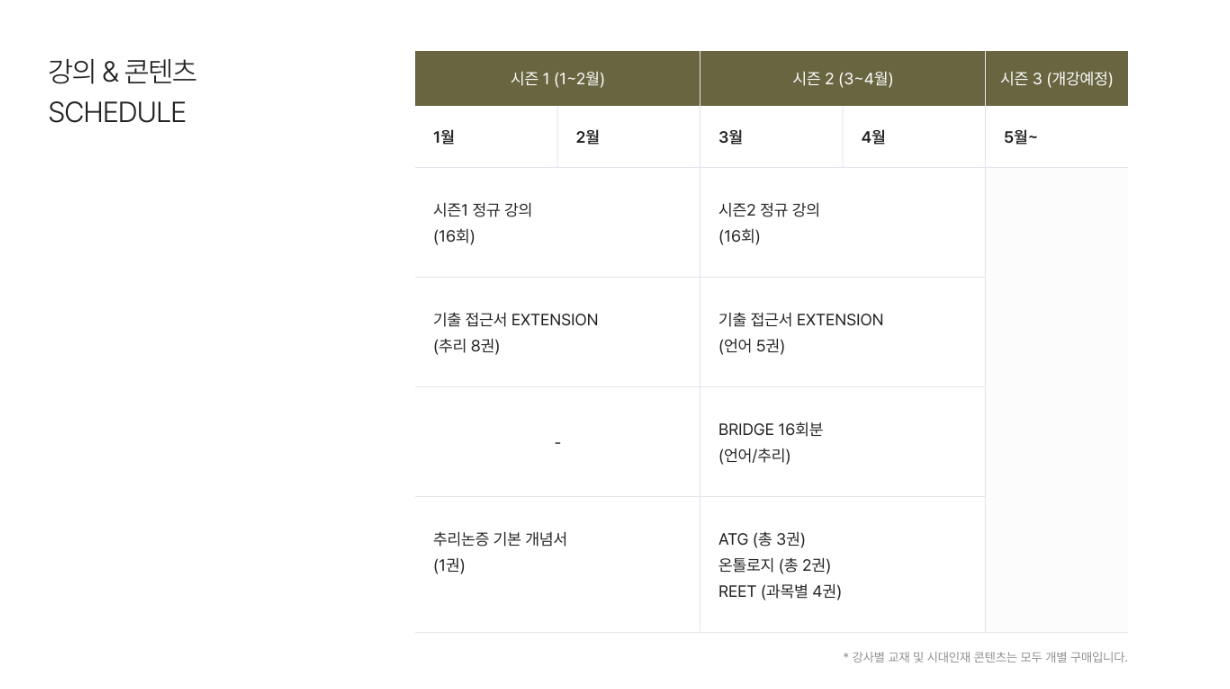The image size is (1230, 689).
Task: Click the 강의 & 콘텐츠 SCHEDULE heading
Action: coord(122,92)
